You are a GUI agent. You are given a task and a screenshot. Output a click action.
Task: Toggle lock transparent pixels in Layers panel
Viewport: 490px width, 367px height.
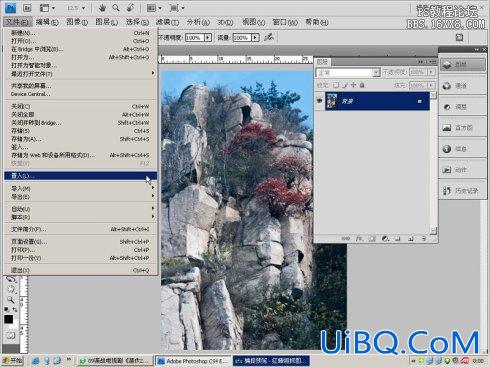coord(336,85)
